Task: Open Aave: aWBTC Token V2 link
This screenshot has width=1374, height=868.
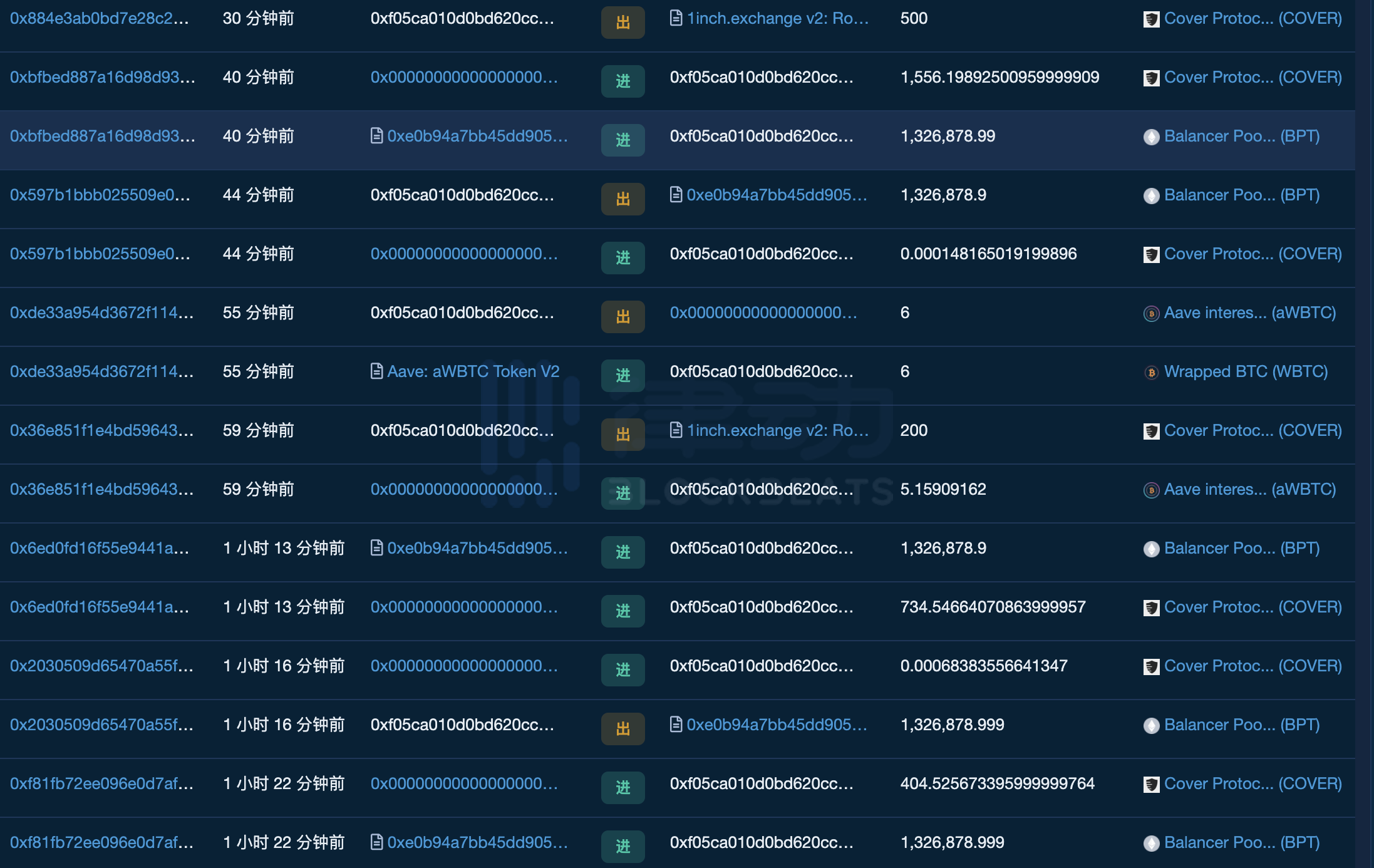Action: click(x=473, y=371)
